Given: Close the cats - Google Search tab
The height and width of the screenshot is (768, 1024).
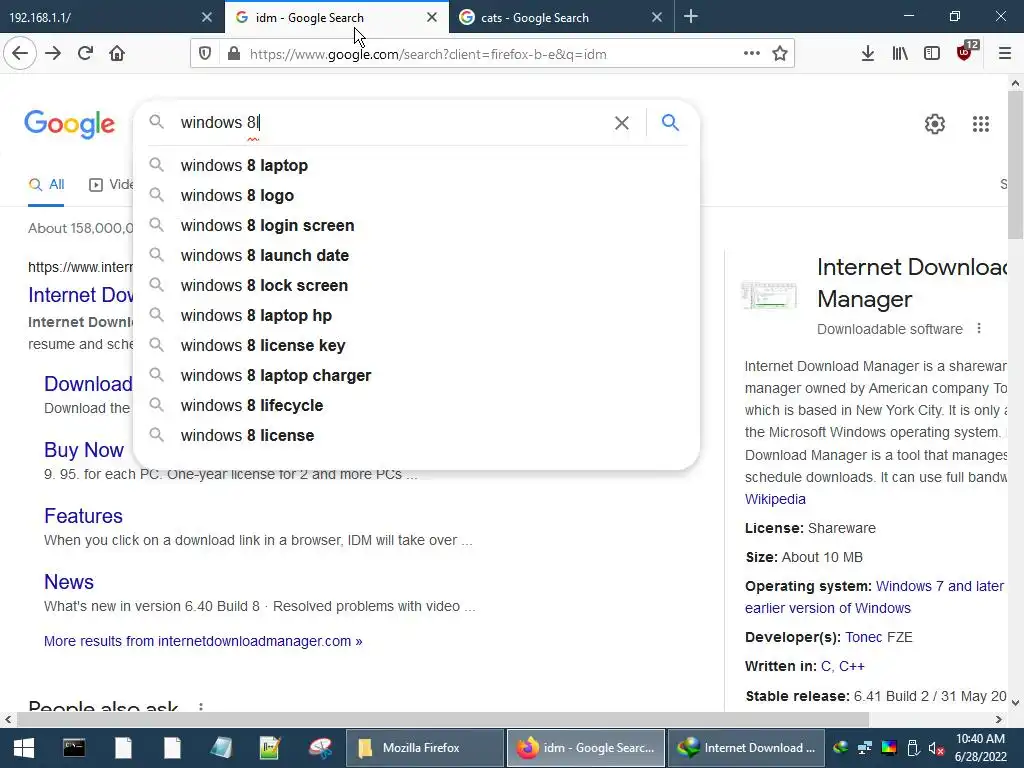Looking at the screenshot, I should click(657, 18).
